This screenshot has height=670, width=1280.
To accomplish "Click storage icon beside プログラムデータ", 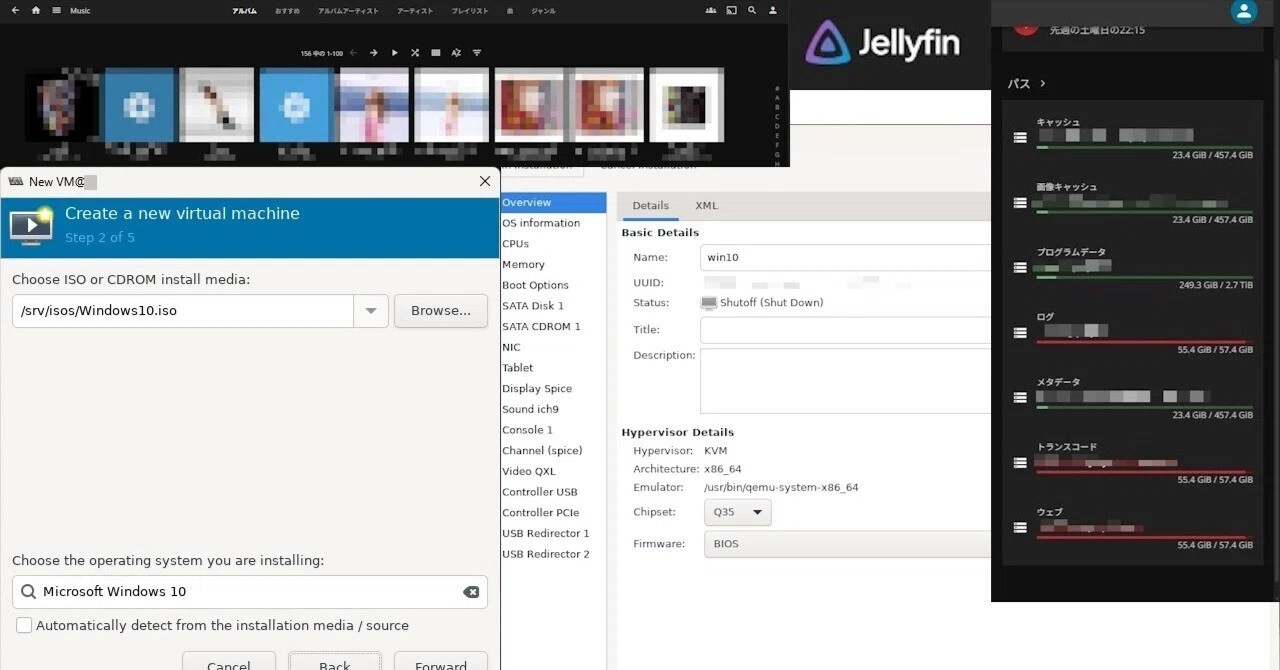I will (x=1020, y=268).
